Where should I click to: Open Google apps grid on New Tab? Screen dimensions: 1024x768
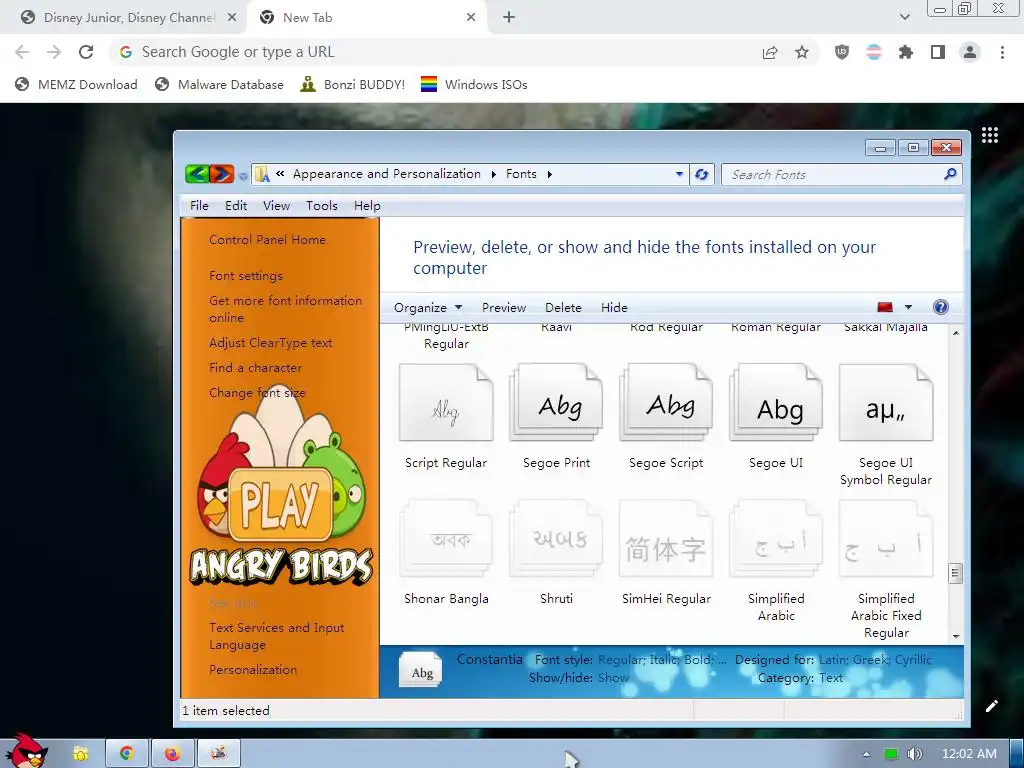pyautogui.click(x=989, y=135)
